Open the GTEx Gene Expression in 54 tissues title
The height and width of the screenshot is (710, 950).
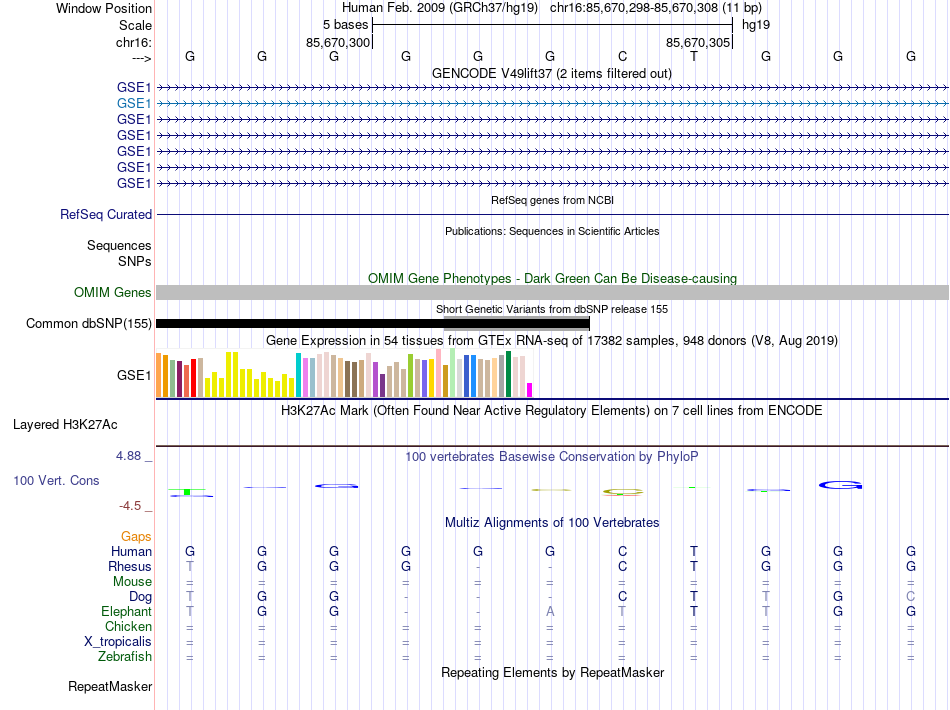coord(552,340)
